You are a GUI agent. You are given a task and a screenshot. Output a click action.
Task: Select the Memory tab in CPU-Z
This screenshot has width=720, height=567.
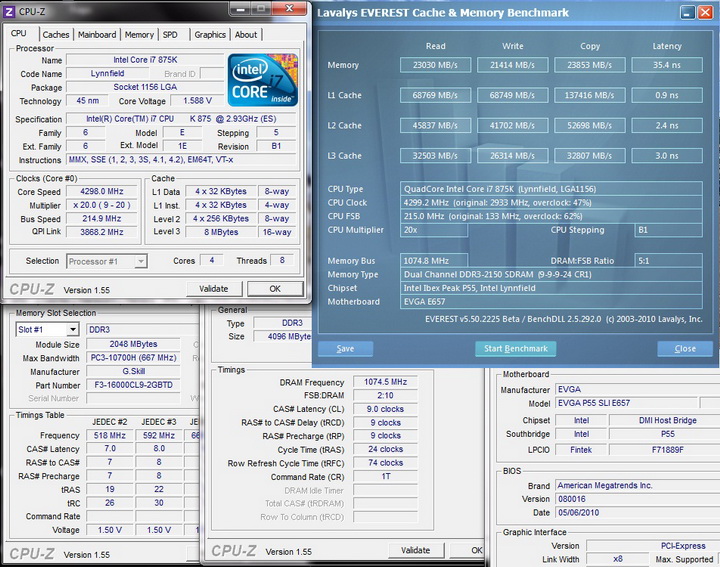pyautogui.click(x=139, y=34)
